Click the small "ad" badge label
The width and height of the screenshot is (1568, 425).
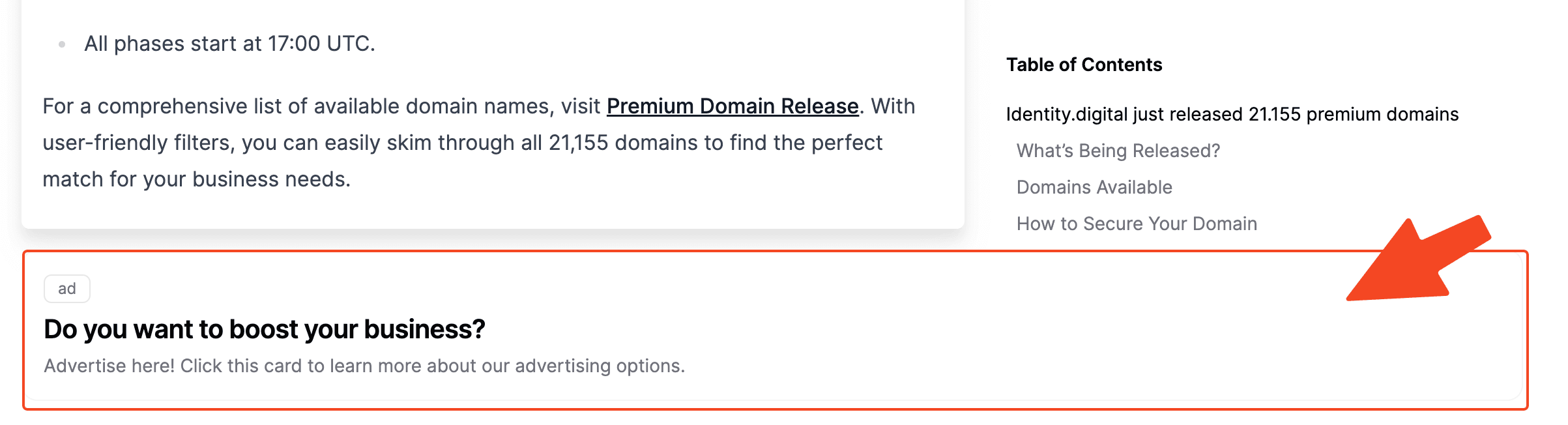click(67, 289)
